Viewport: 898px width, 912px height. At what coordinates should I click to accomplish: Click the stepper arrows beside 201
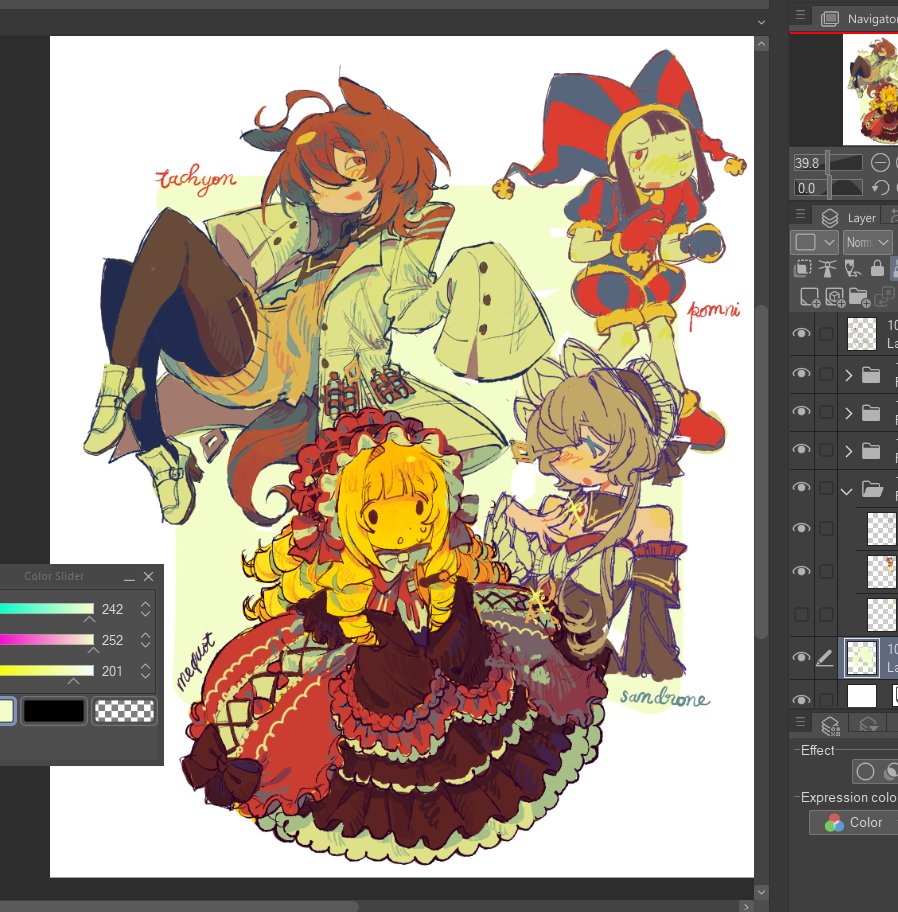coord(145,671)
